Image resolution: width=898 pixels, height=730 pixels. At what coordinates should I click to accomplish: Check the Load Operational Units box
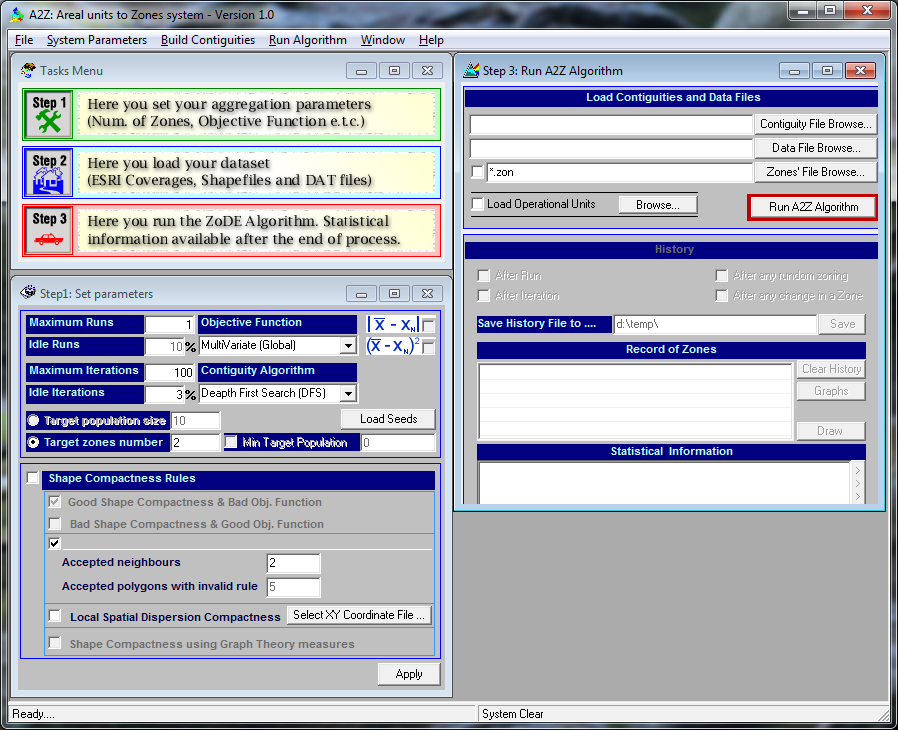point(478,204)
